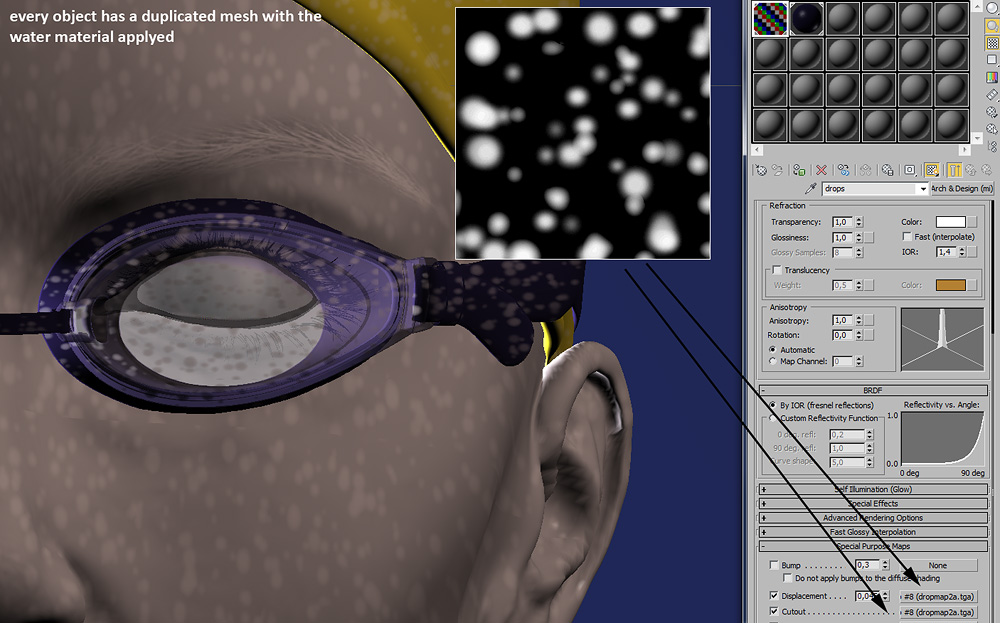The width and height of the screenshot is (1000, 623).
Task: Select Map Channel radio button
Action: pos(773,361)
